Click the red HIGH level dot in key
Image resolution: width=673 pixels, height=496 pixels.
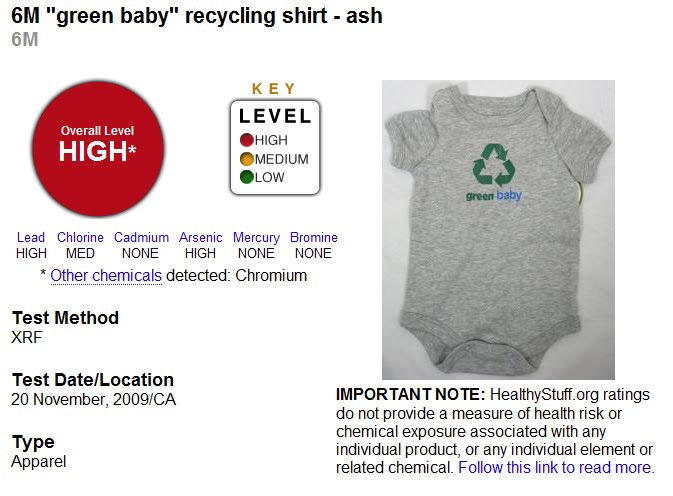pos(246,140)
